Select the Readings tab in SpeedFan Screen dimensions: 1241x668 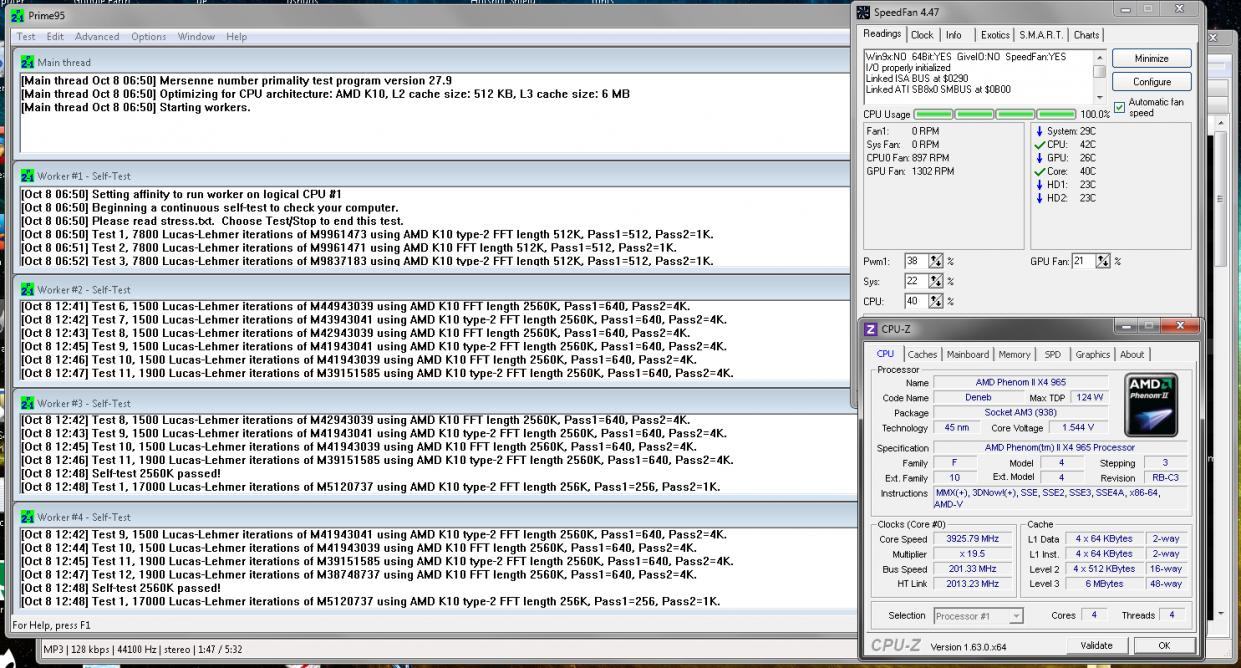click(883, 34)
